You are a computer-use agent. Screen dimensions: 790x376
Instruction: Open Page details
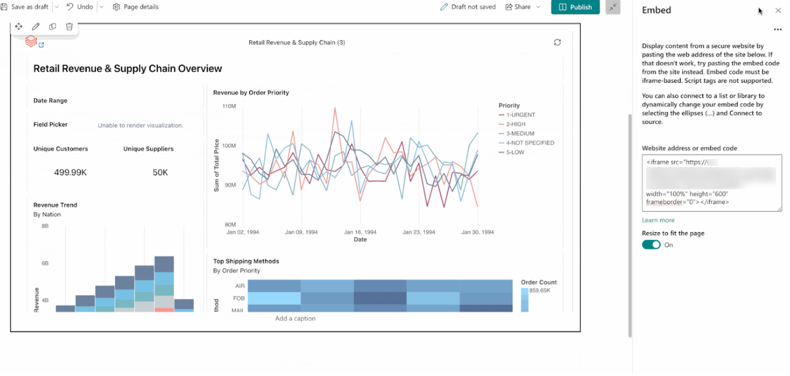click(x=136, y=7)
